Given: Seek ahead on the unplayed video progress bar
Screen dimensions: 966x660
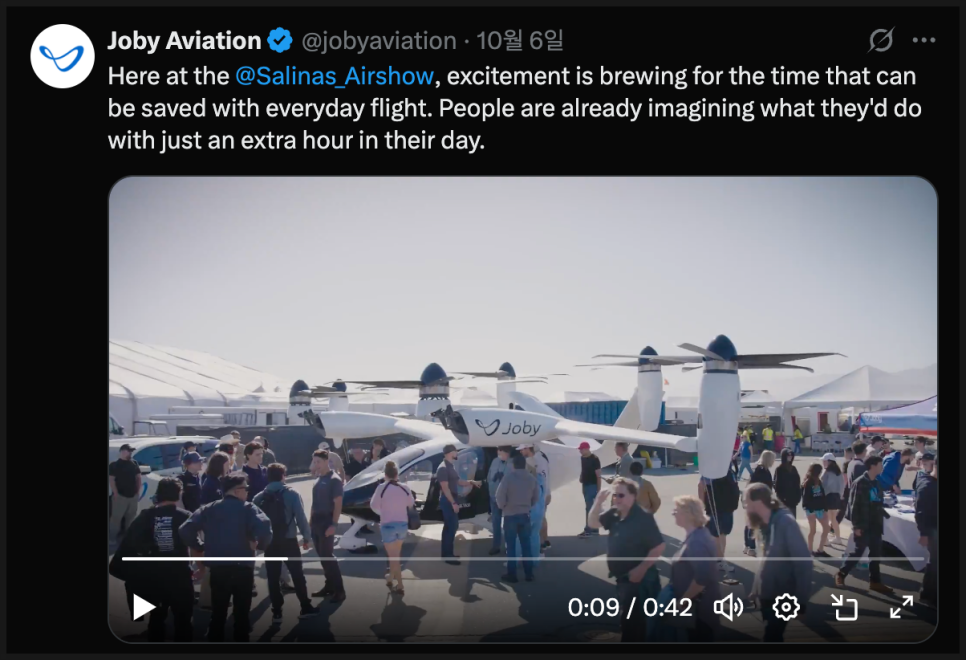Looking at the screenshot, I should (x=600, y=559).
